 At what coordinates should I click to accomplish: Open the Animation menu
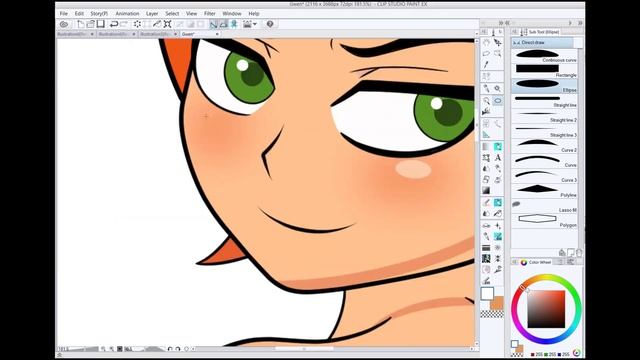[127, 13]
